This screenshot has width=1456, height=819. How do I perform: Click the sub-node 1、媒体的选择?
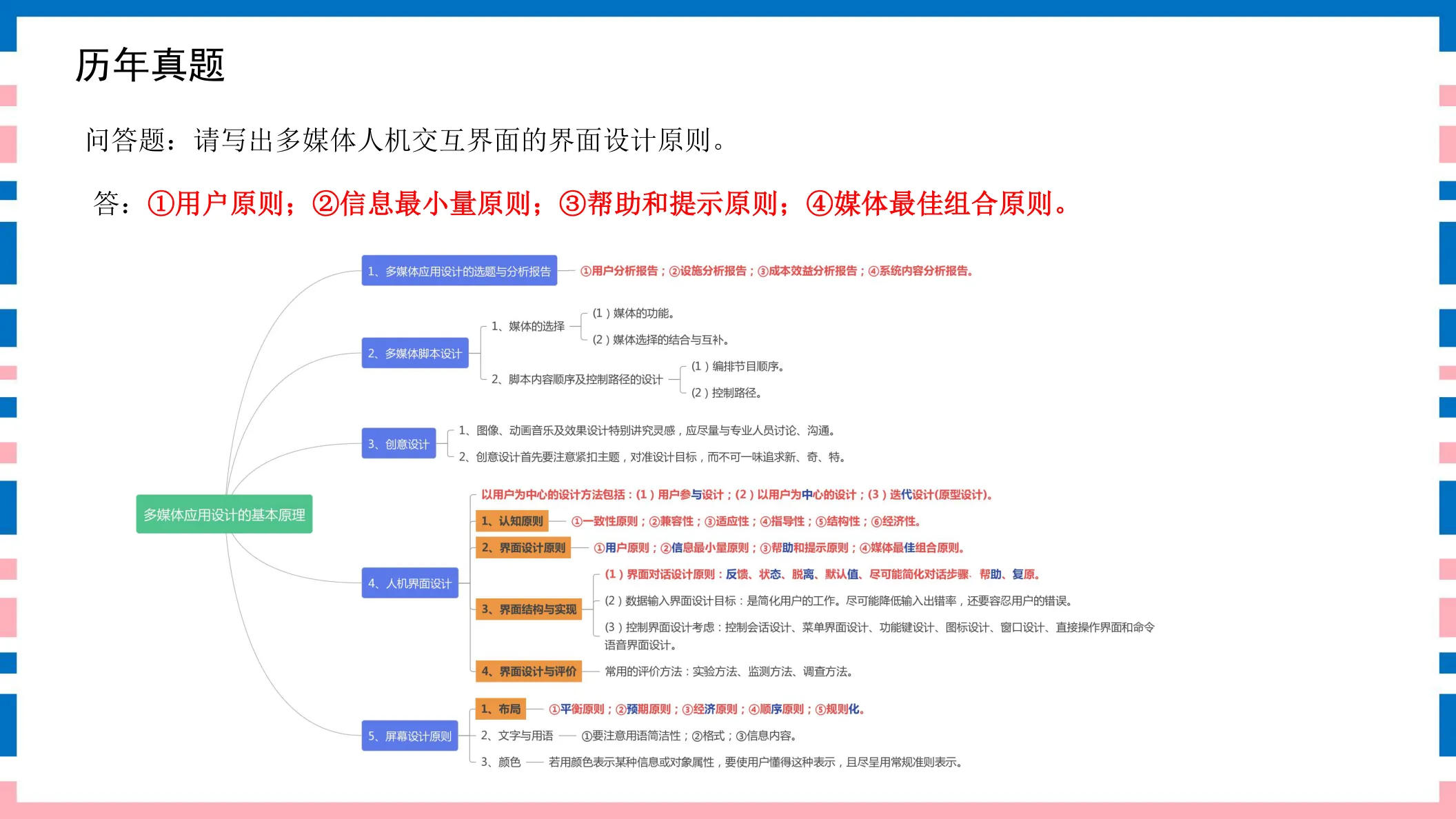(x=527, y=326)
